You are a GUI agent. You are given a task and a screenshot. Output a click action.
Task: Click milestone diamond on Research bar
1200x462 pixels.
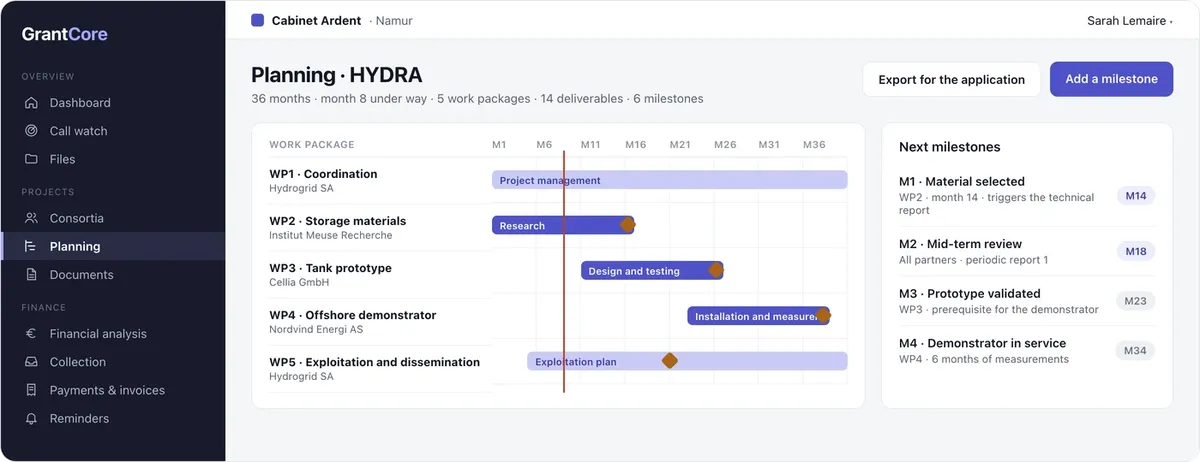click(x=627, y=225)
